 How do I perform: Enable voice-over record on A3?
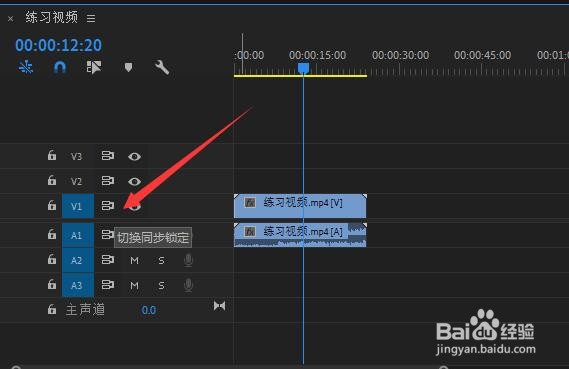pyautogui.click(x=188, y=285)
